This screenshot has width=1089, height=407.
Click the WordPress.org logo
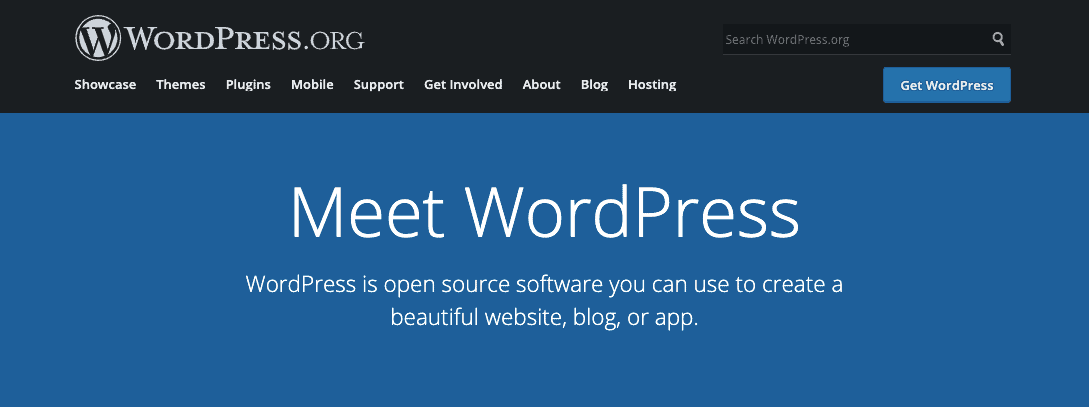click(x=219, y=38)
